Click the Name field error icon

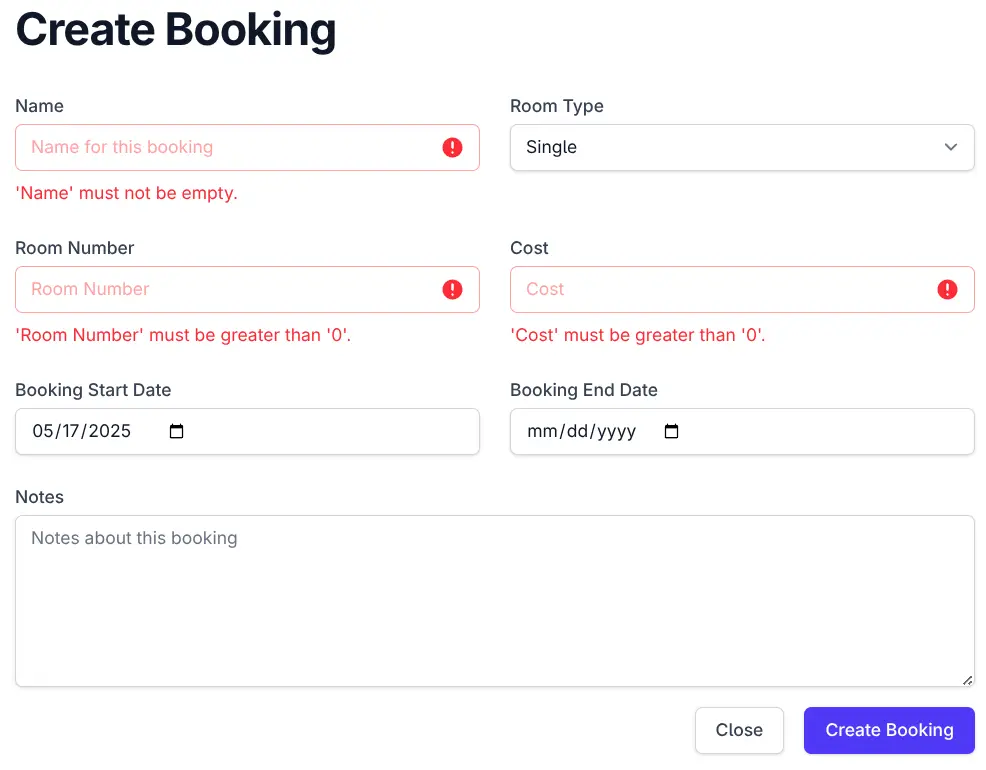tap(452, 148)
